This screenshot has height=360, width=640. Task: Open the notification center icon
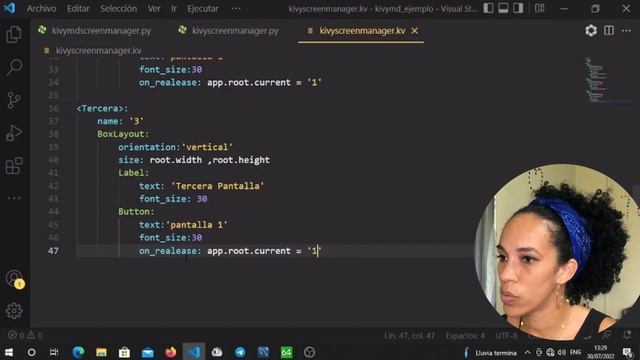627,352
